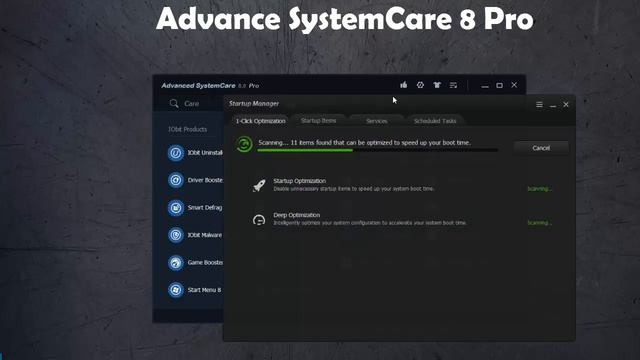Screen dimensions: 640x360
Task: Click the Startup Manager window title
Action: pos(254,103)
